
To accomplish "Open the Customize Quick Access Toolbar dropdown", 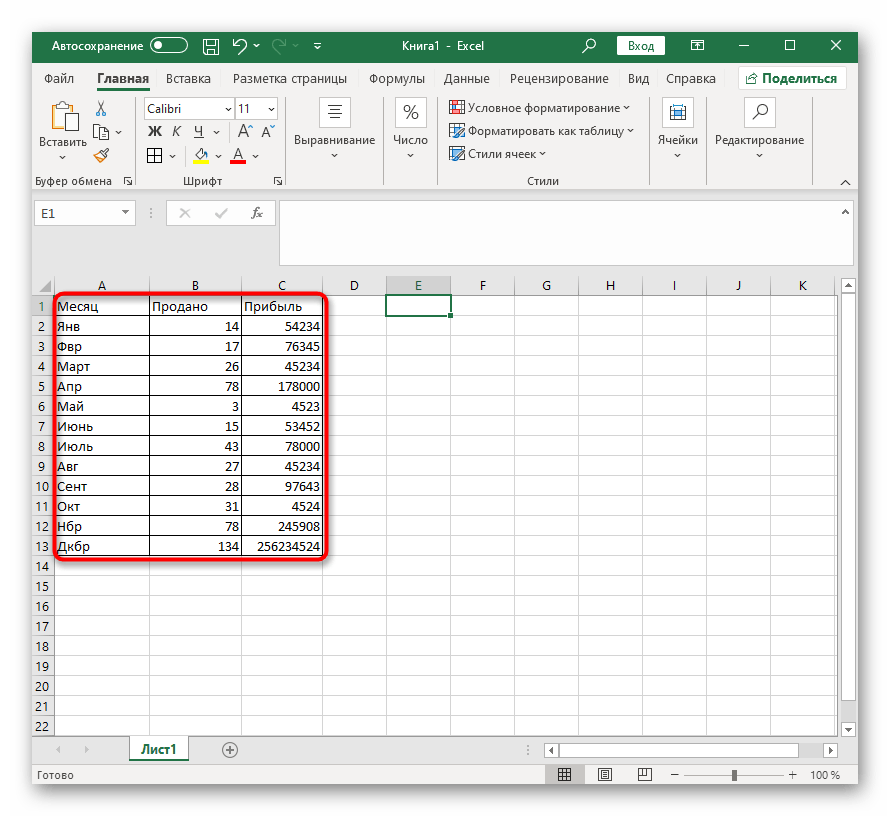I will tap(317, 46).
